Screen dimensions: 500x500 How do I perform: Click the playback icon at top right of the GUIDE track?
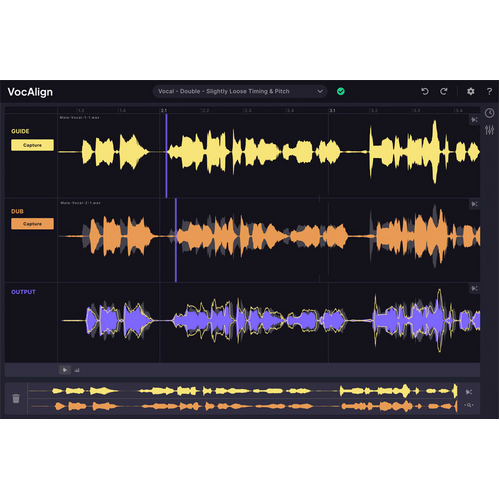click(474, 120)
